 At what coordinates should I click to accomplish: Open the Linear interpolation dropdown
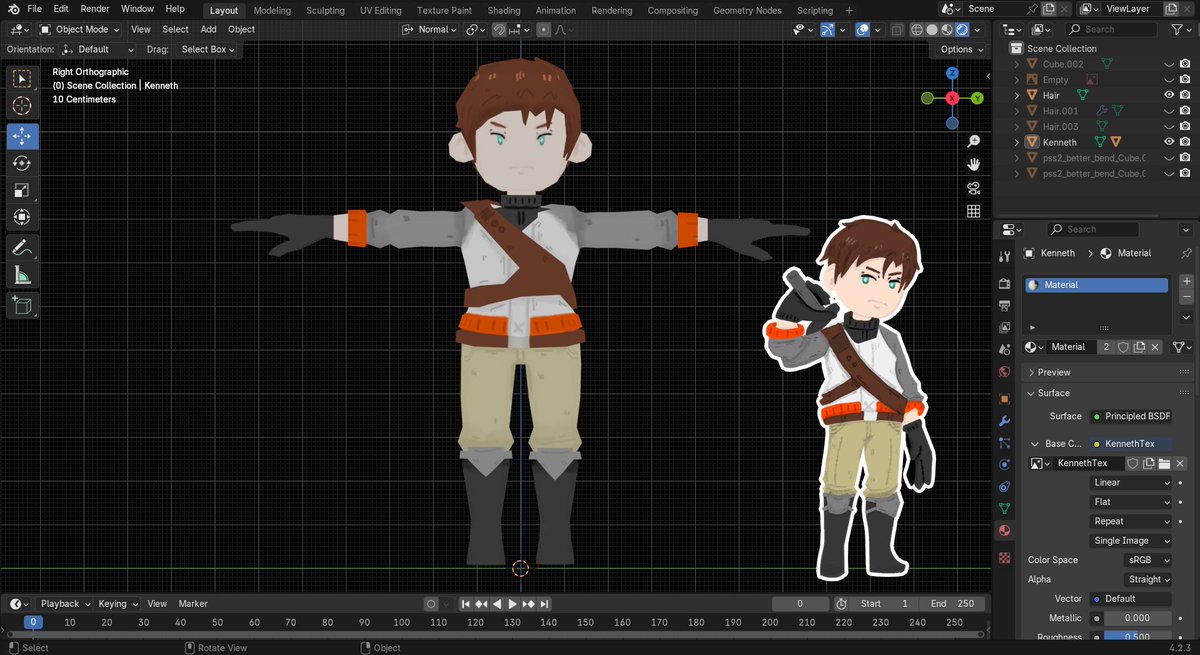click(1131, 483)
